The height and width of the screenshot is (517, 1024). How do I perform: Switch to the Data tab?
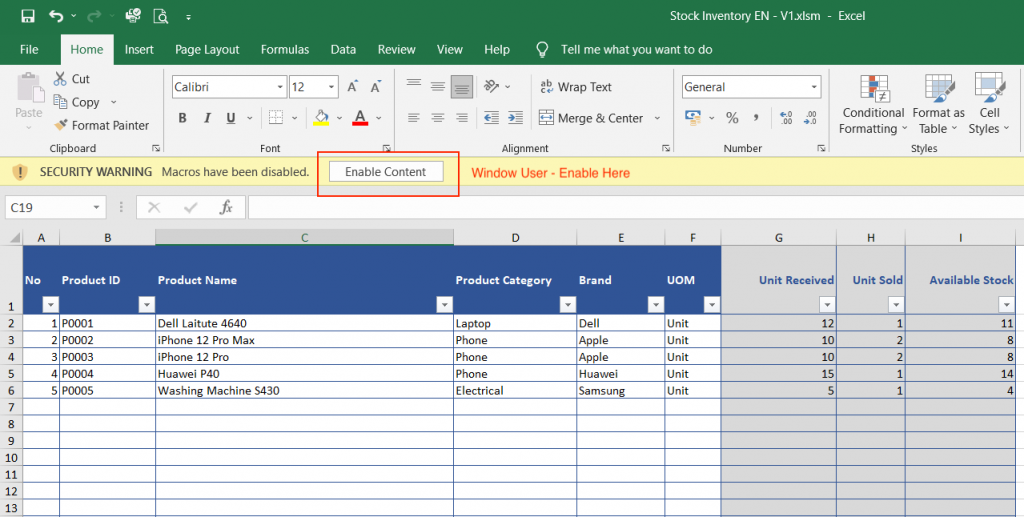[x=343, y=50]
